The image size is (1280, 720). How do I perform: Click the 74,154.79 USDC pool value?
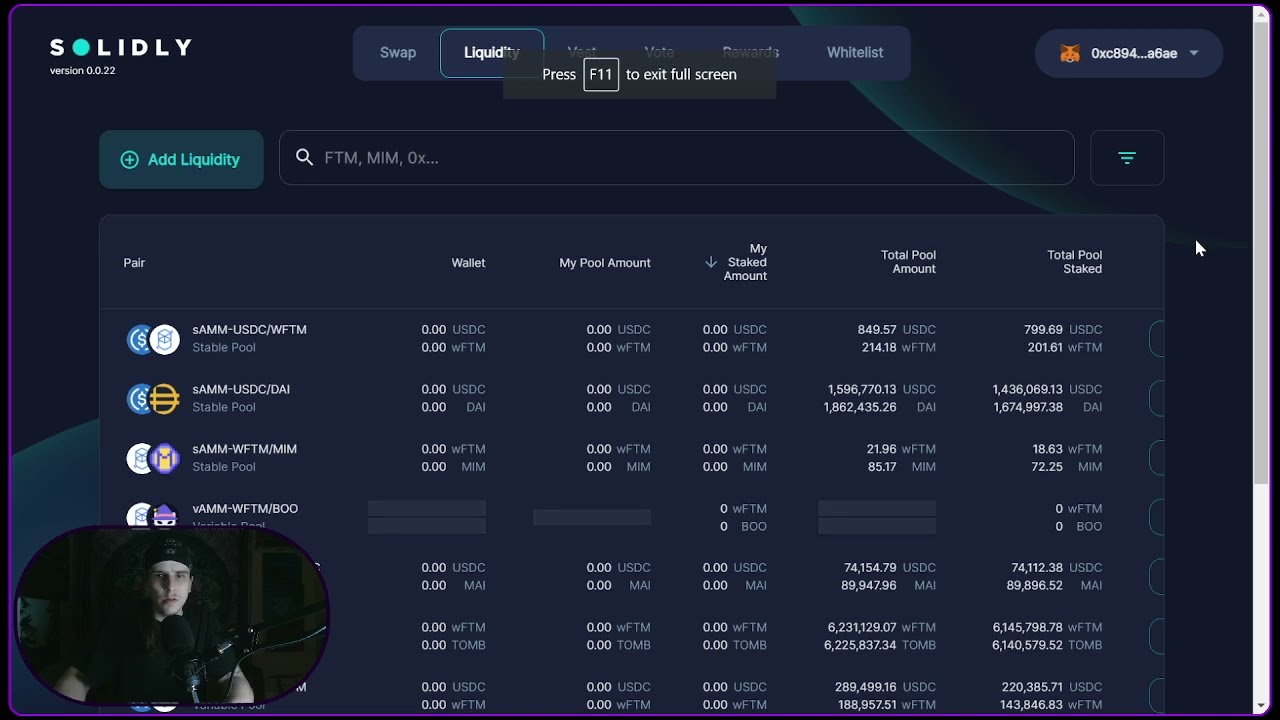click(890, 567)
